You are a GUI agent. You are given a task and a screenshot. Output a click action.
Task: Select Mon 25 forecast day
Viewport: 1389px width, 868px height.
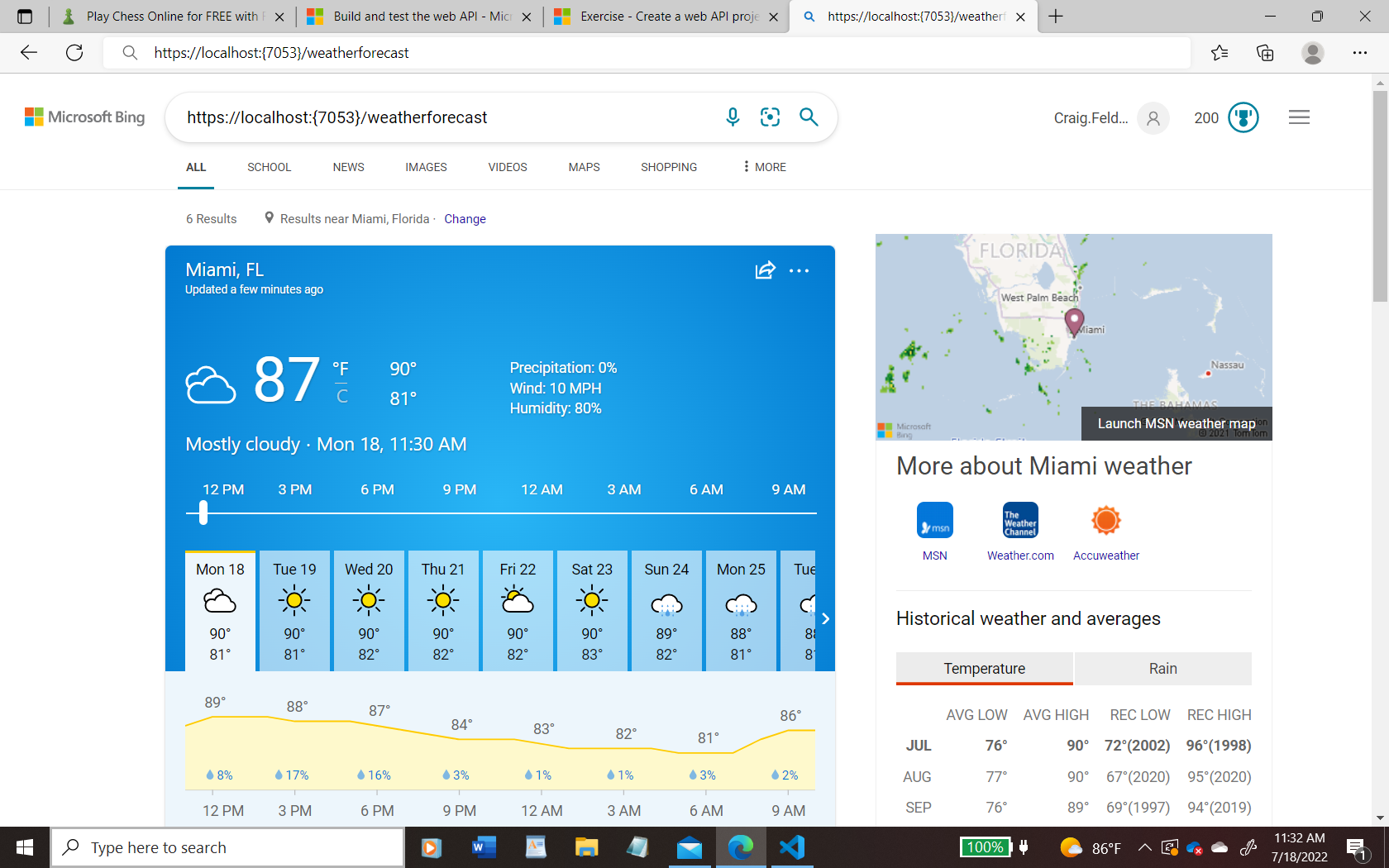[741, 611]
